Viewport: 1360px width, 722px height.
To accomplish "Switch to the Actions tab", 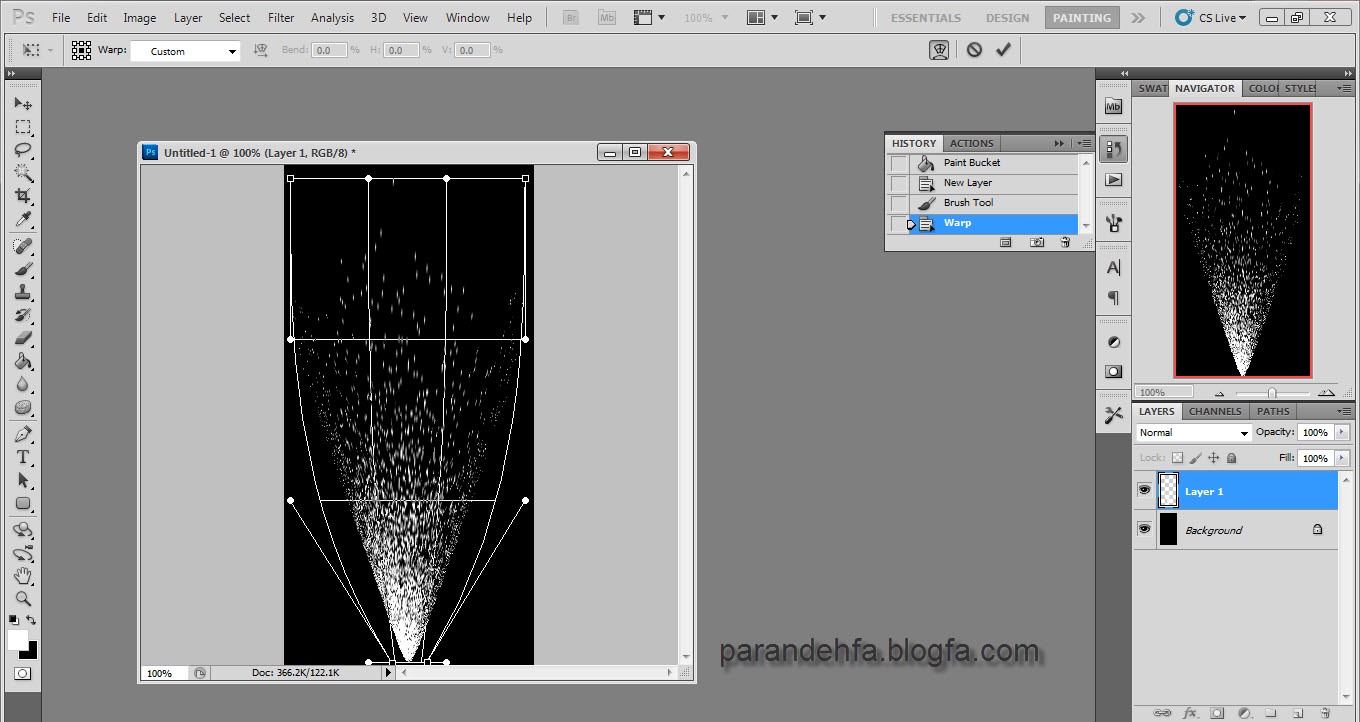I will click(x=971, y=143).
